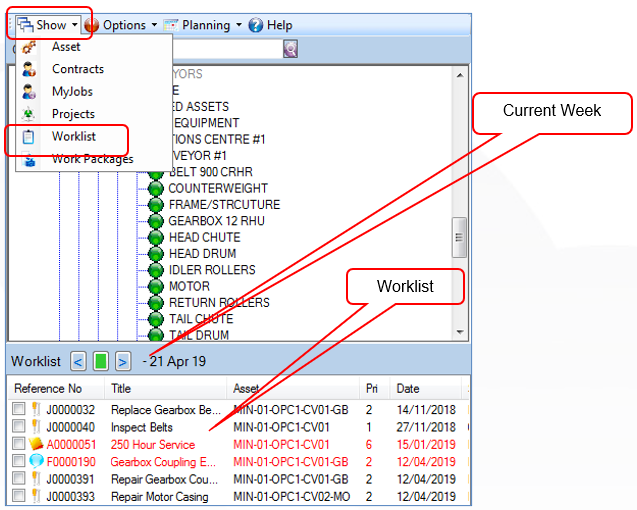Screen dimensions: 637x510
Task: Select Worklist from the Show menu
Action: [93, 137]
